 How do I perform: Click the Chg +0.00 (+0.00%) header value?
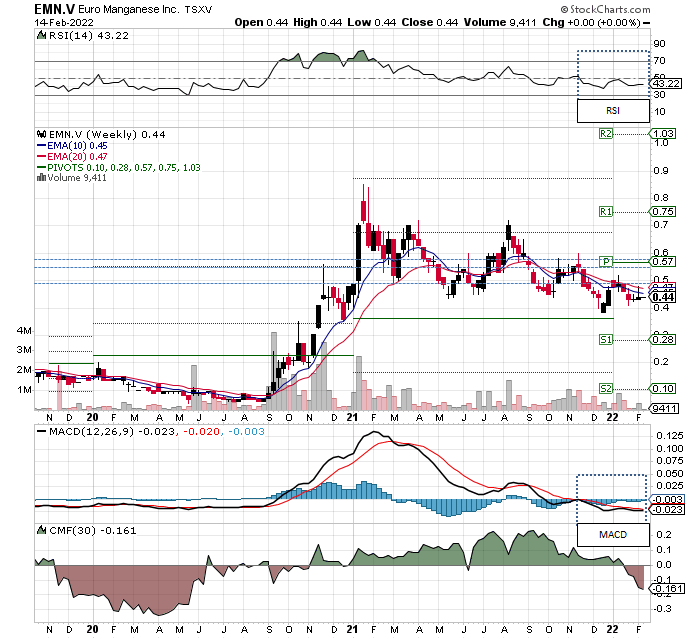pos(592,22)
